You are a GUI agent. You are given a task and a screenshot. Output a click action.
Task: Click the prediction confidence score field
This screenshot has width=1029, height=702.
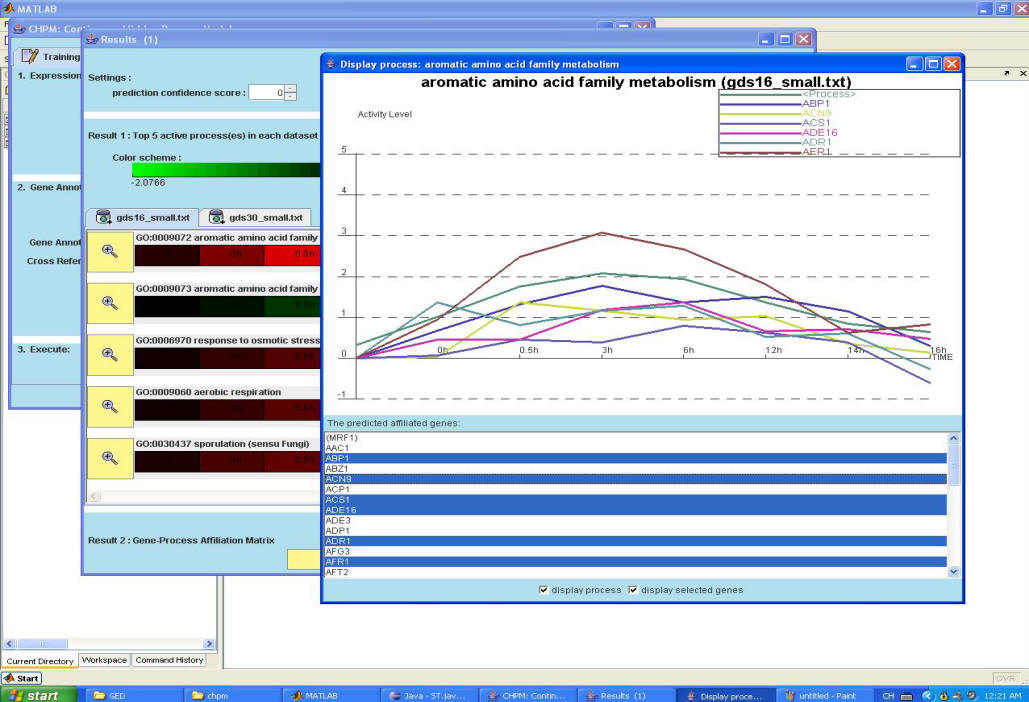coord(265,92)
